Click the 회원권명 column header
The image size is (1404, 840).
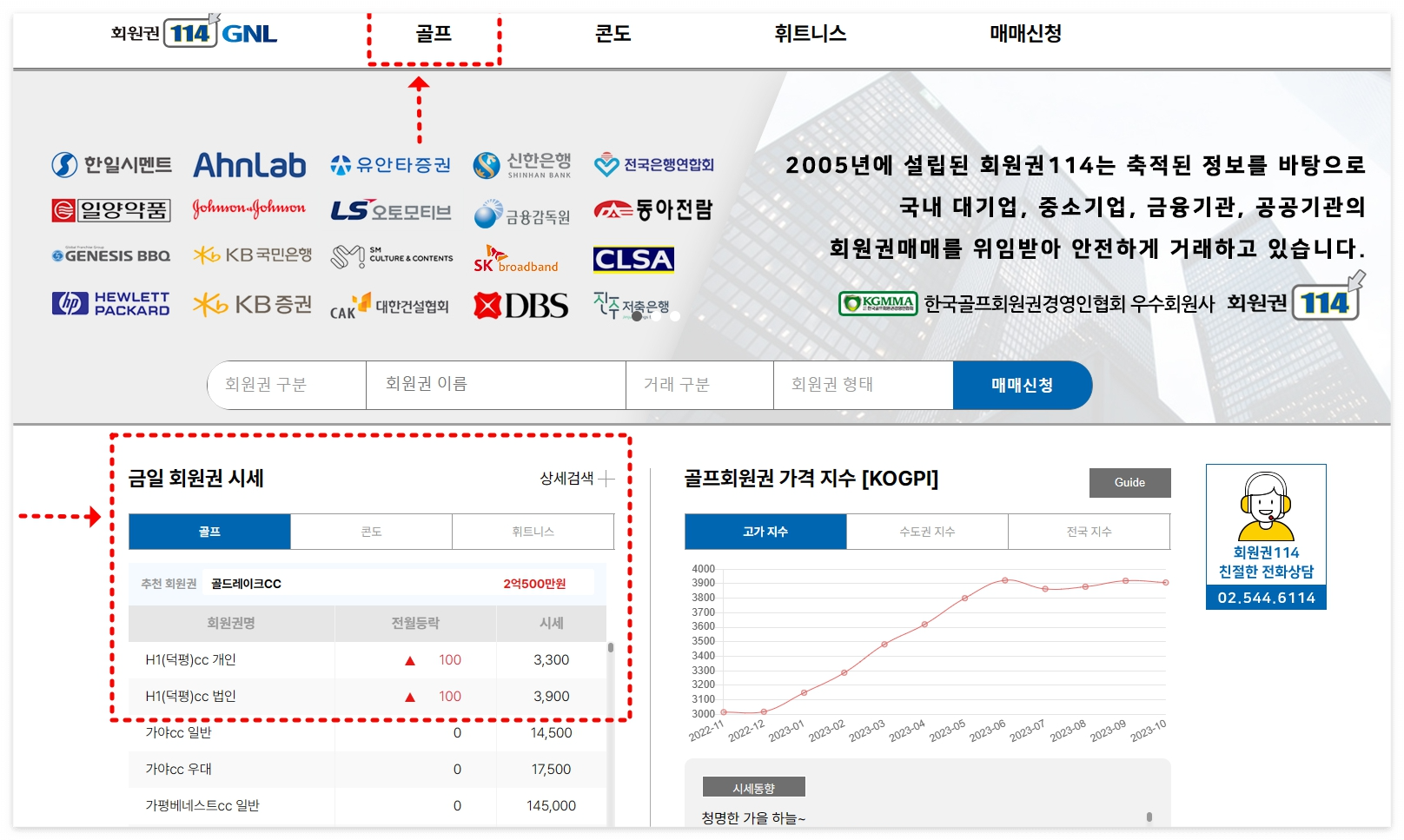231,623
